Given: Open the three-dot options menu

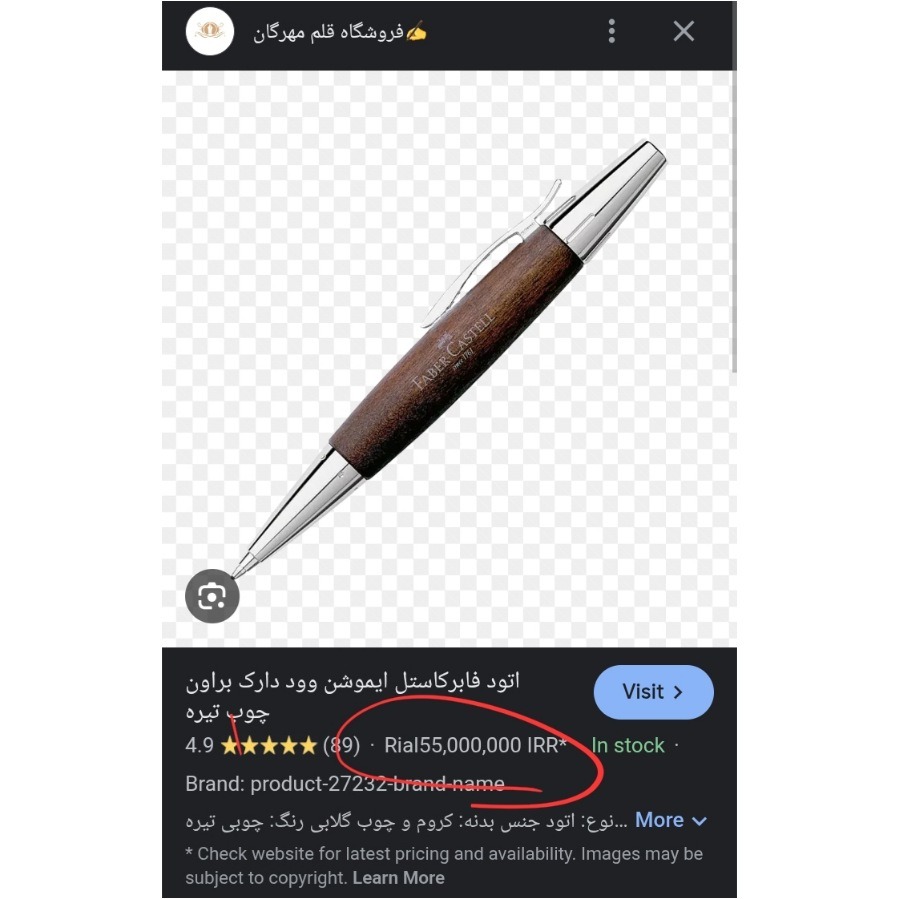Looking at the screenshot, I should pyautogui.click(x=612, y=31).
